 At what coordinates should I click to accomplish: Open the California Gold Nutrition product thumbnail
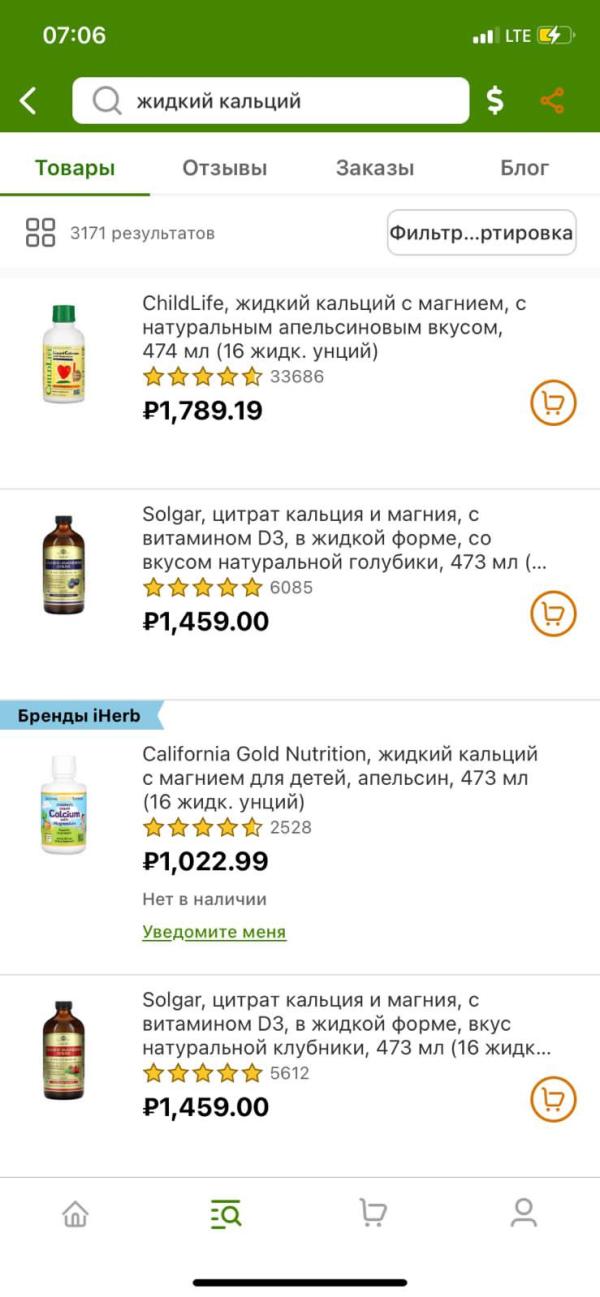[x=64, y=805]
